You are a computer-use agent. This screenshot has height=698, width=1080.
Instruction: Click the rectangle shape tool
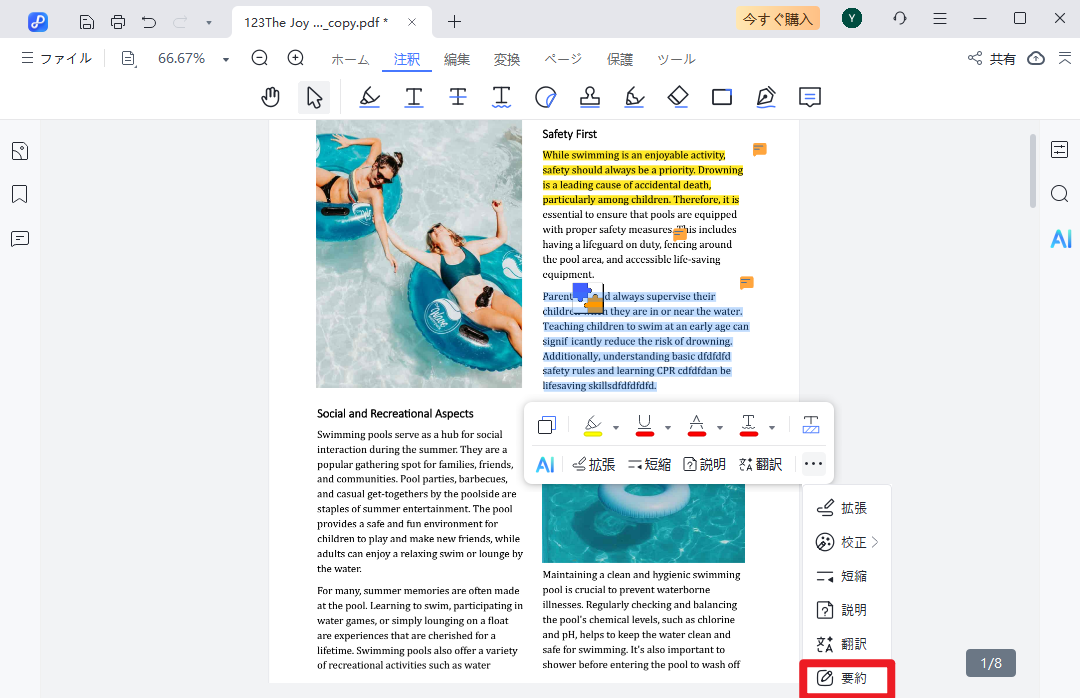click(722, 97)
